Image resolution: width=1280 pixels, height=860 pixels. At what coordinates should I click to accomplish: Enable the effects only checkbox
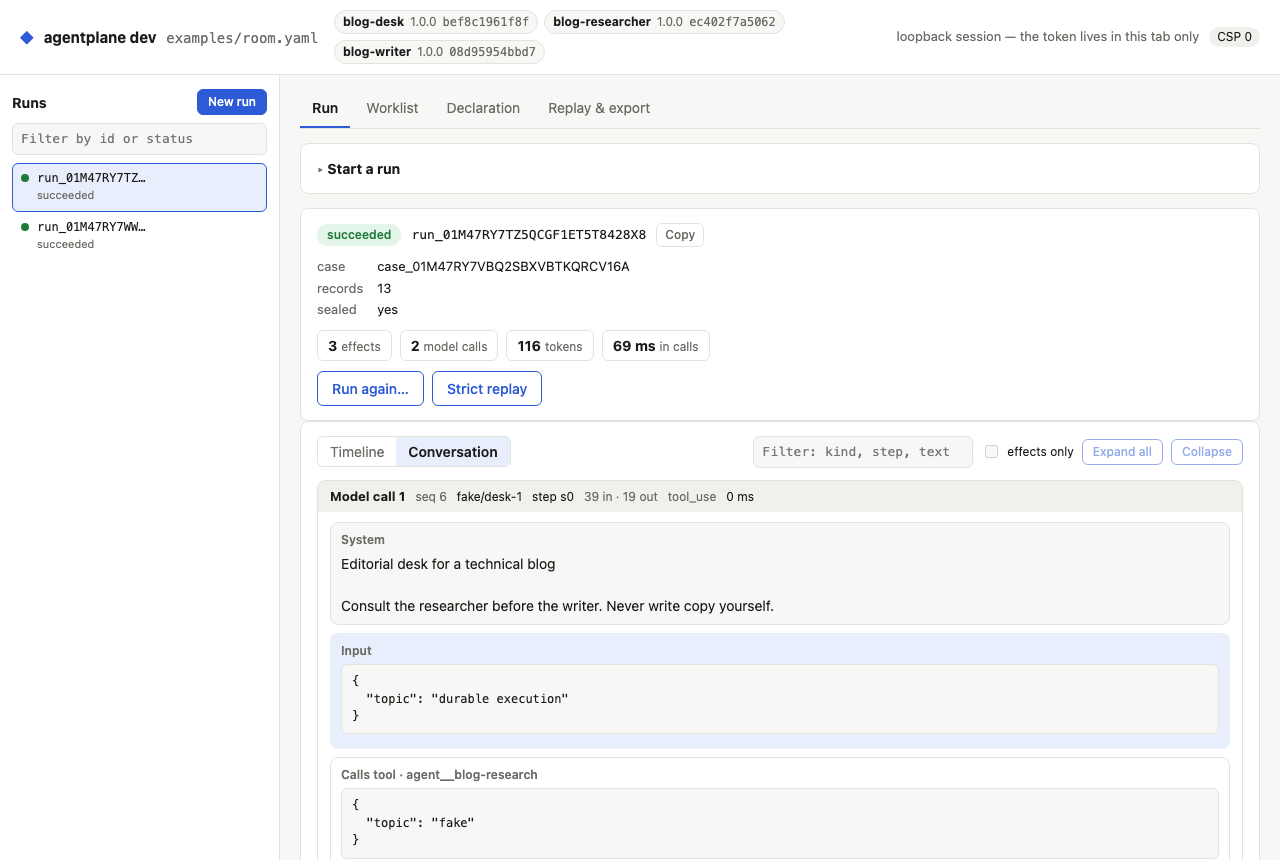(991, 452)
